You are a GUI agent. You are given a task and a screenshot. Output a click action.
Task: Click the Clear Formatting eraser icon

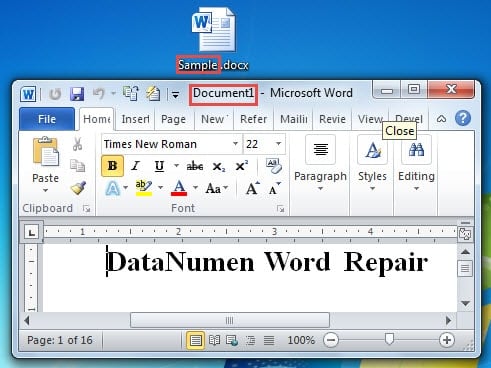(x=274, y=166)
